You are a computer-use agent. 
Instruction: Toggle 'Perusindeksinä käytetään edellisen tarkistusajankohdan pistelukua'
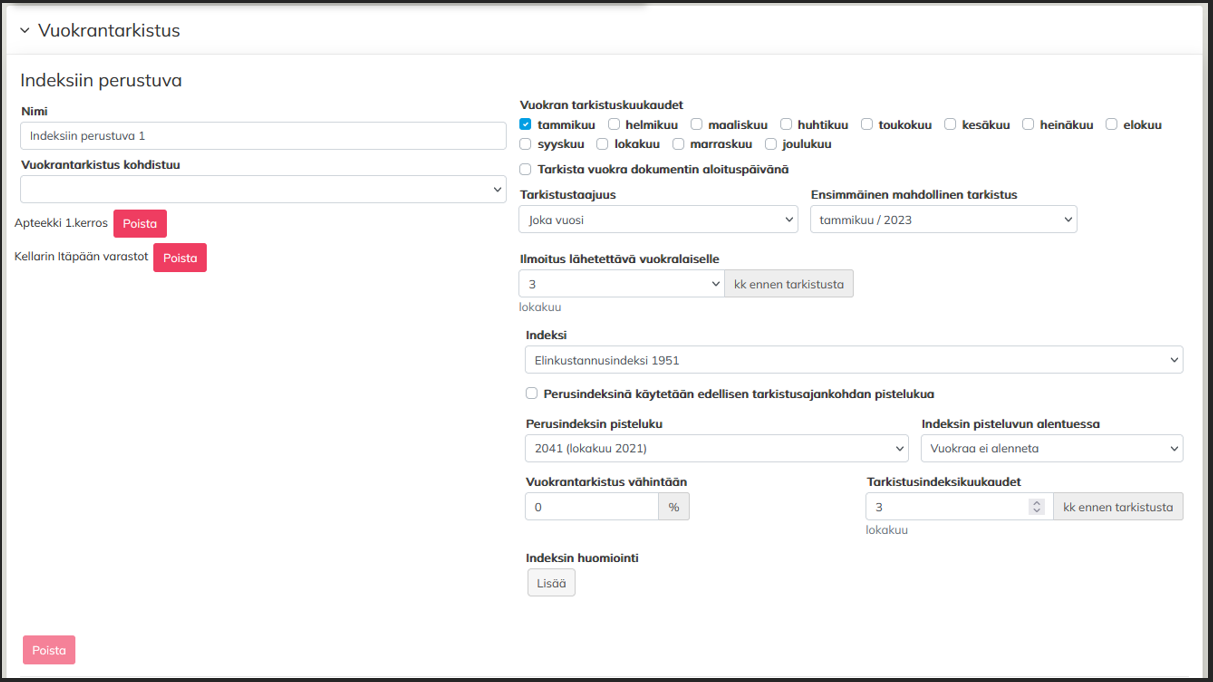(532, 394)
